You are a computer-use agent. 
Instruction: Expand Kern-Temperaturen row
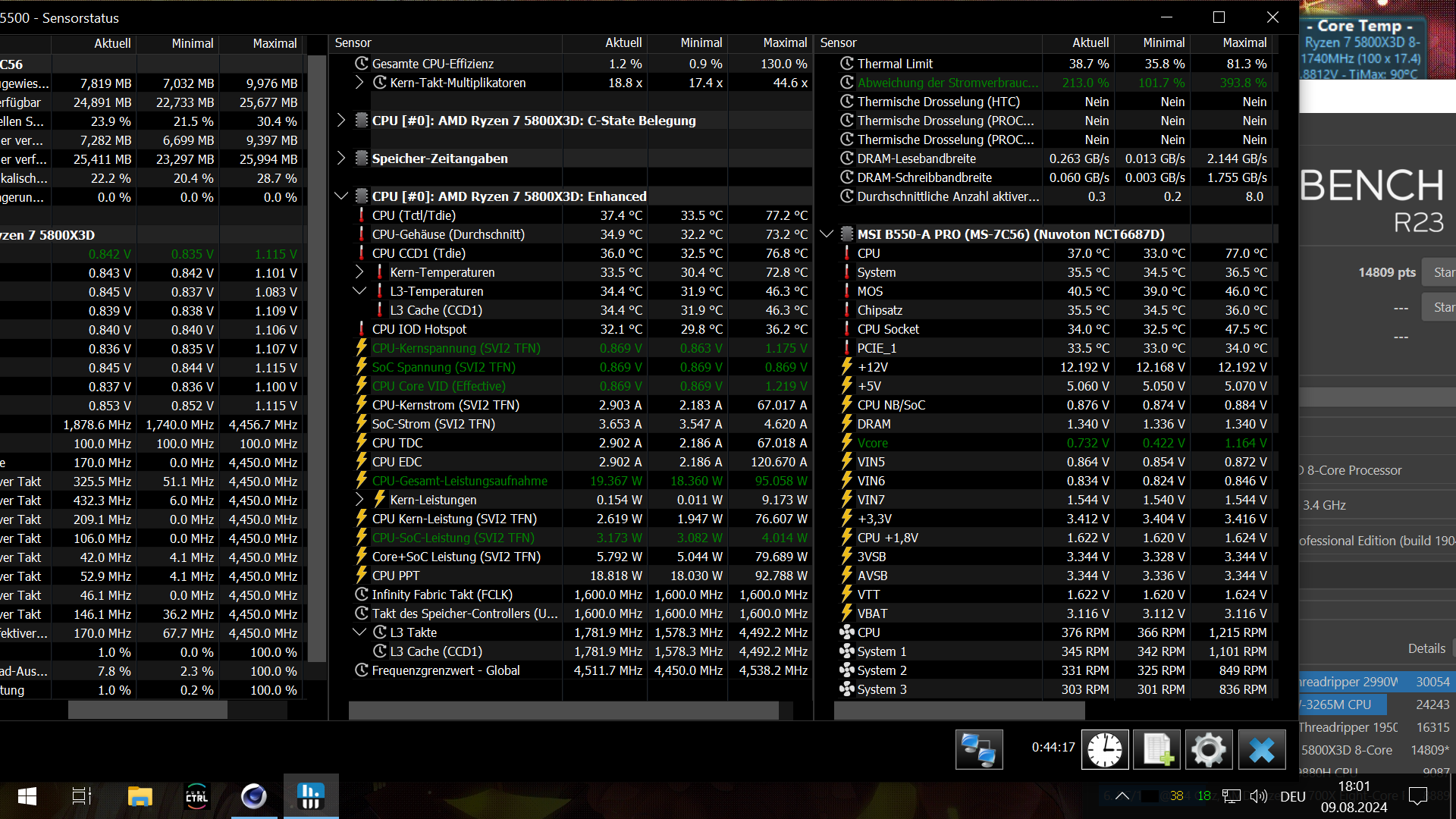[x=359, y=272]
